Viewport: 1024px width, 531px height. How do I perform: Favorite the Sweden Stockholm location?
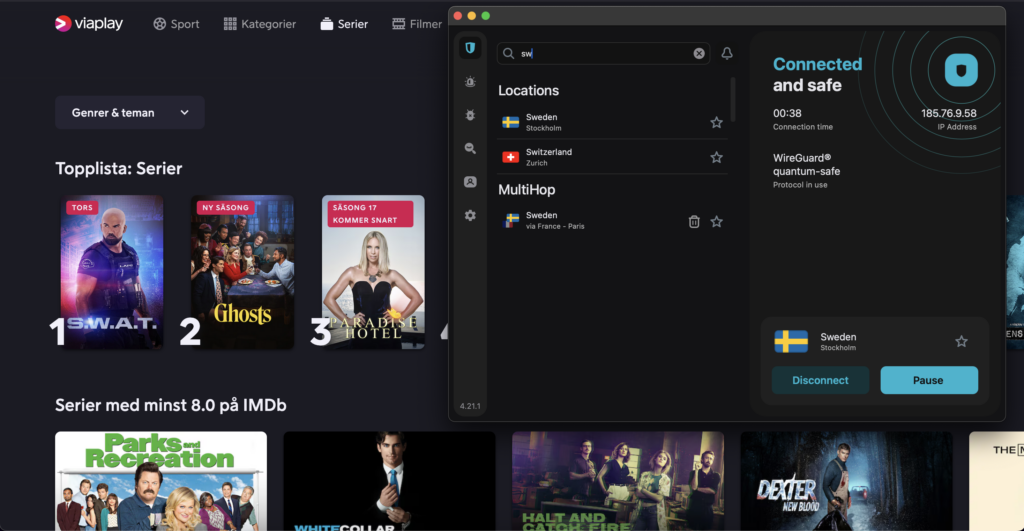(x=716, y=122)
